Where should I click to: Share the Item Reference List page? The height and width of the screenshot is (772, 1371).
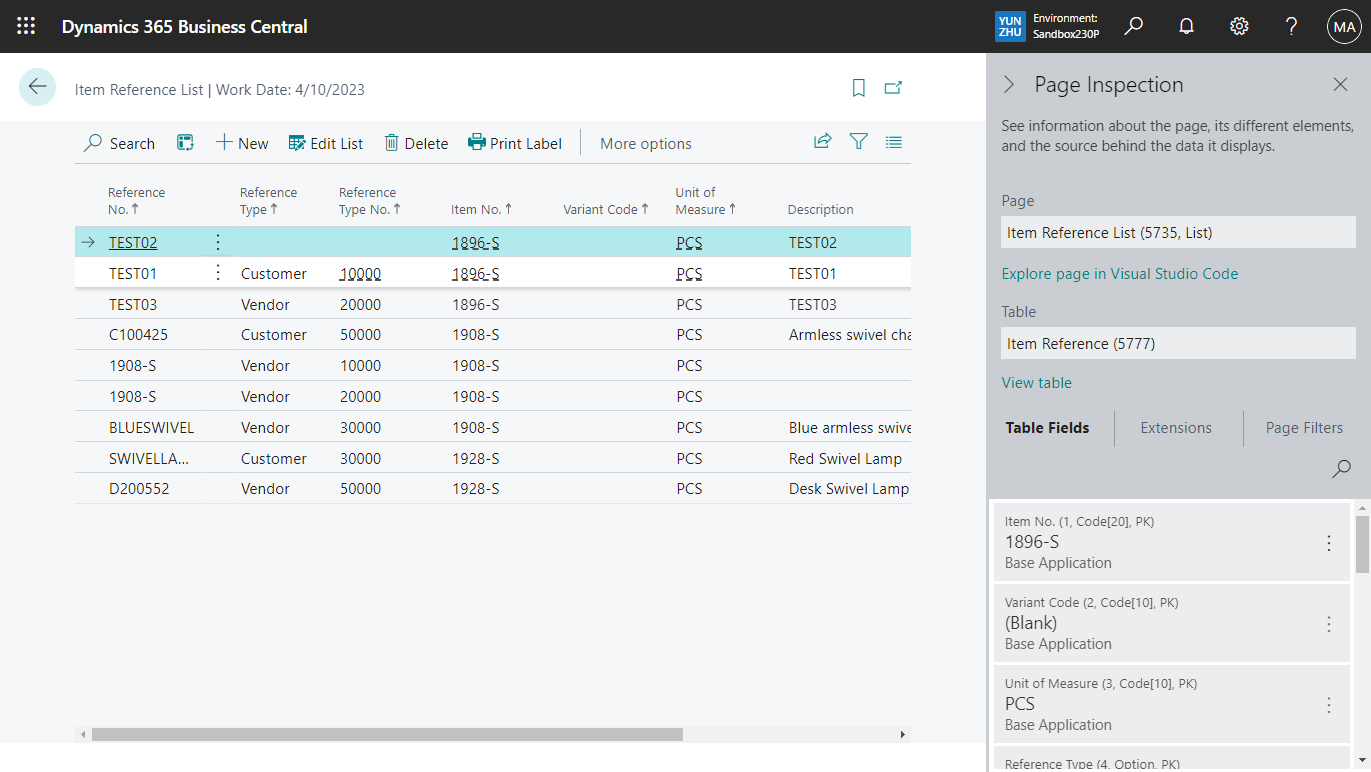pos(822,142)
